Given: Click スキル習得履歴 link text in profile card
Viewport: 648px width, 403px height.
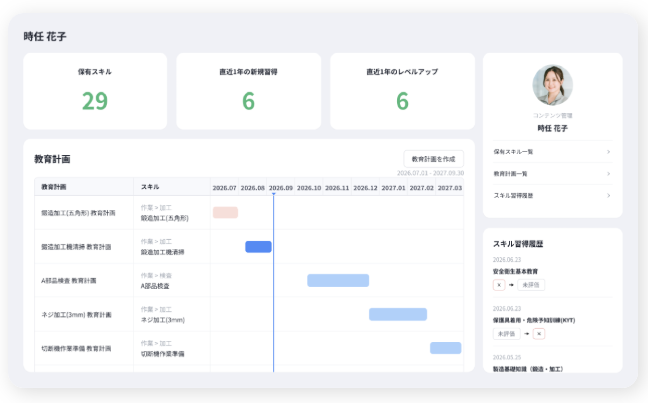Looking at the screenshot, I should point(513,196).
